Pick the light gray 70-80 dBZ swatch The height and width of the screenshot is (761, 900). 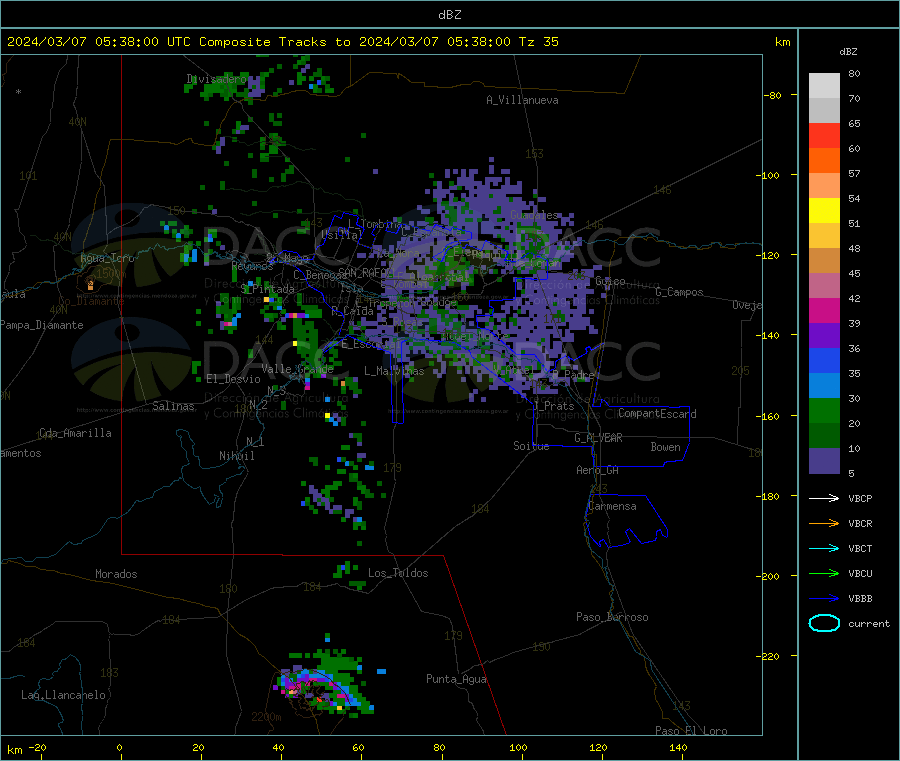[824, 86]
